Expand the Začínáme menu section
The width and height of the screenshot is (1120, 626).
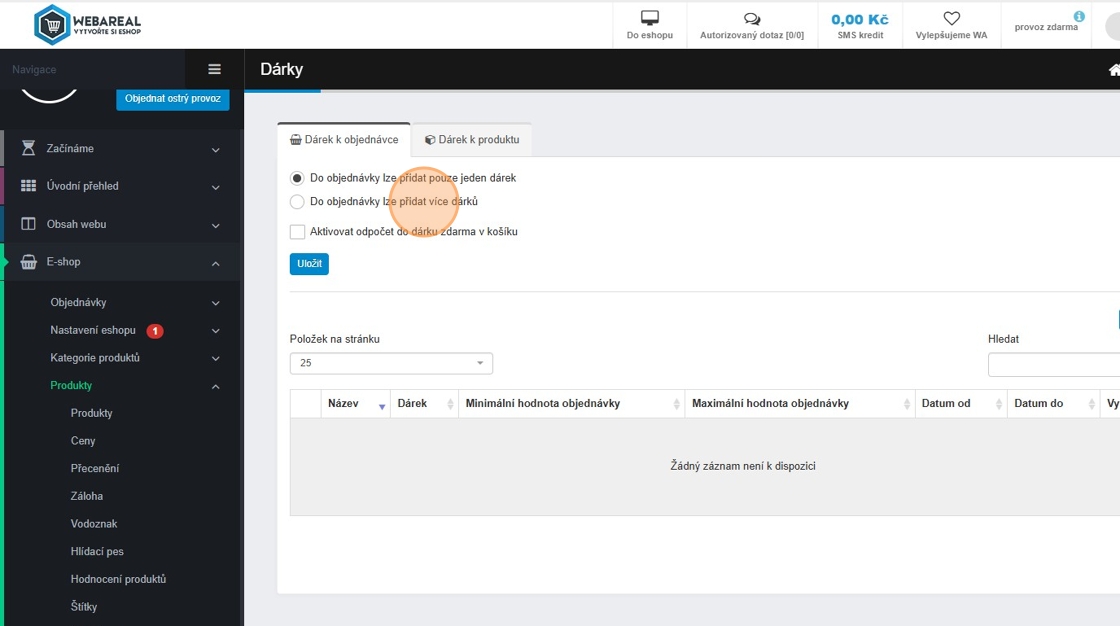216,150
